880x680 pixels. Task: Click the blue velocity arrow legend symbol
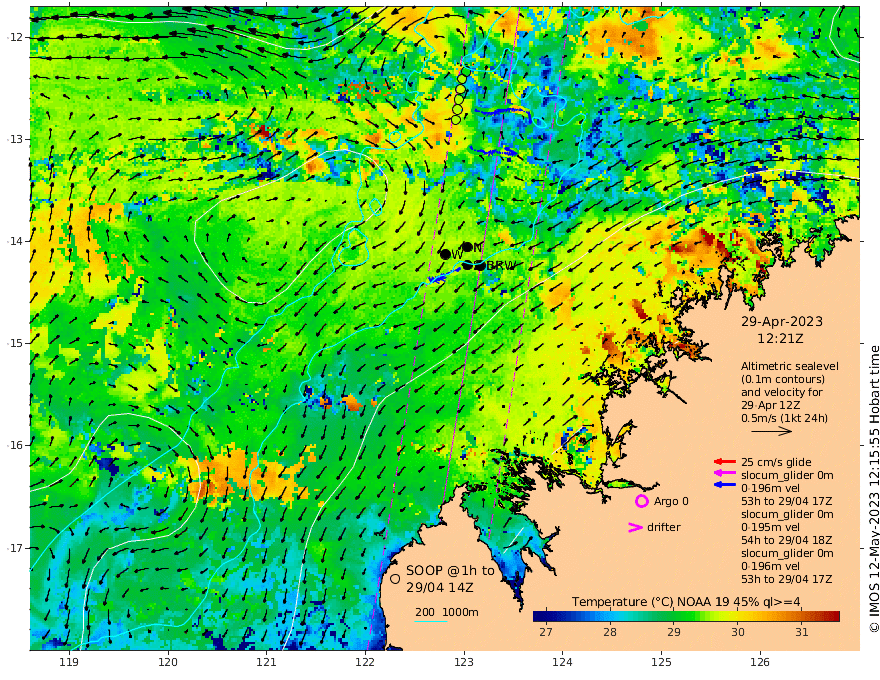coord(725,485)
